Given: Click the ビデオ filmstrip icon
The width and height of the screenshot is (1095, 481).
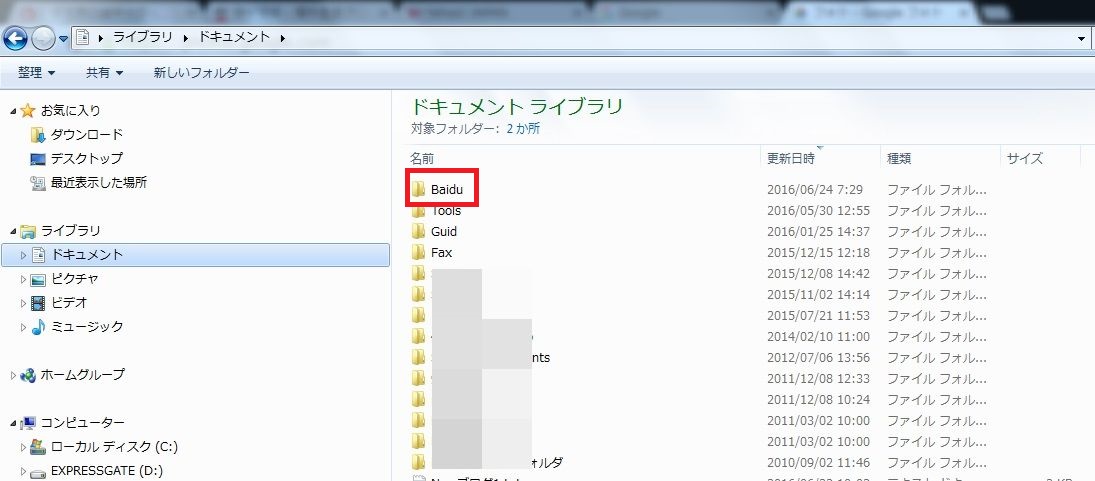Looking at the screenshot, I should pos(38,303).
